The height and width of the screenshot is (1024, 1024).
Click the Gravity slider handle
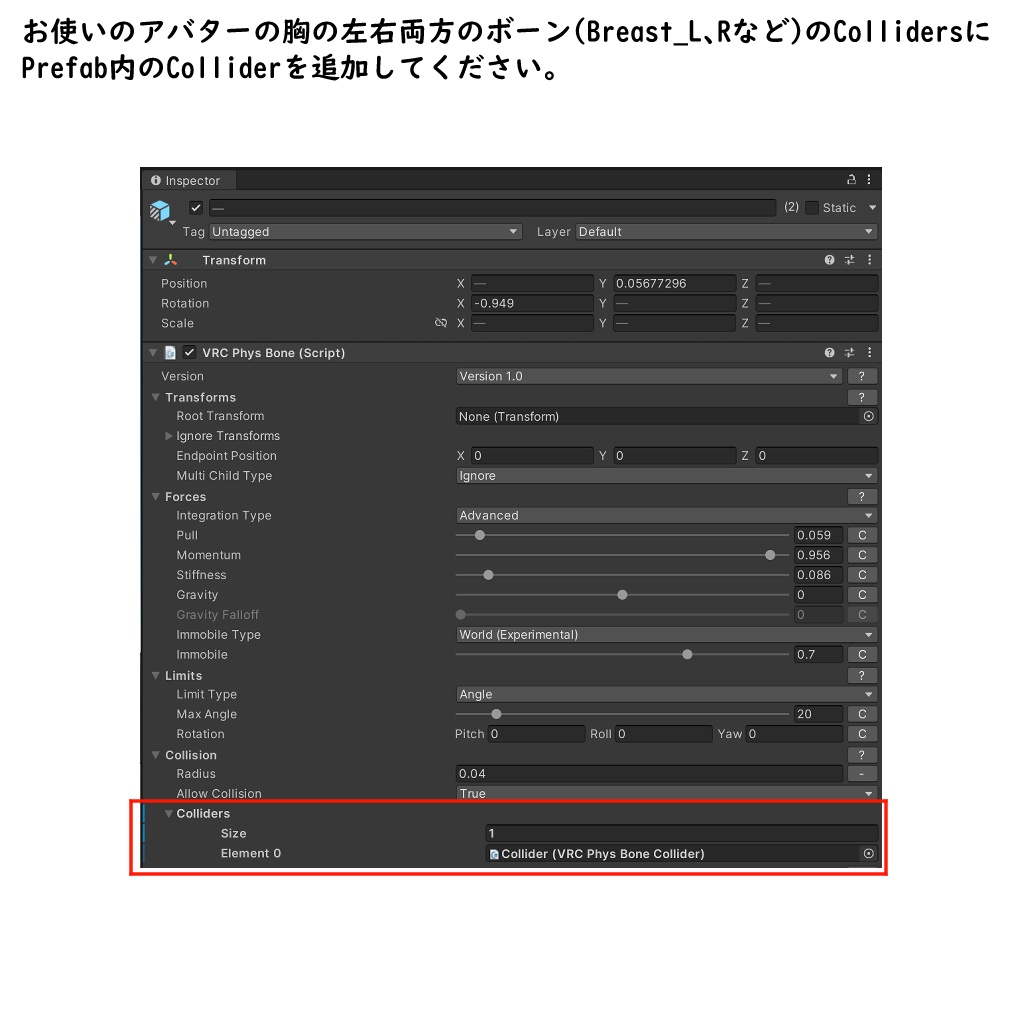pyautogui.click(x=622, y=595)
